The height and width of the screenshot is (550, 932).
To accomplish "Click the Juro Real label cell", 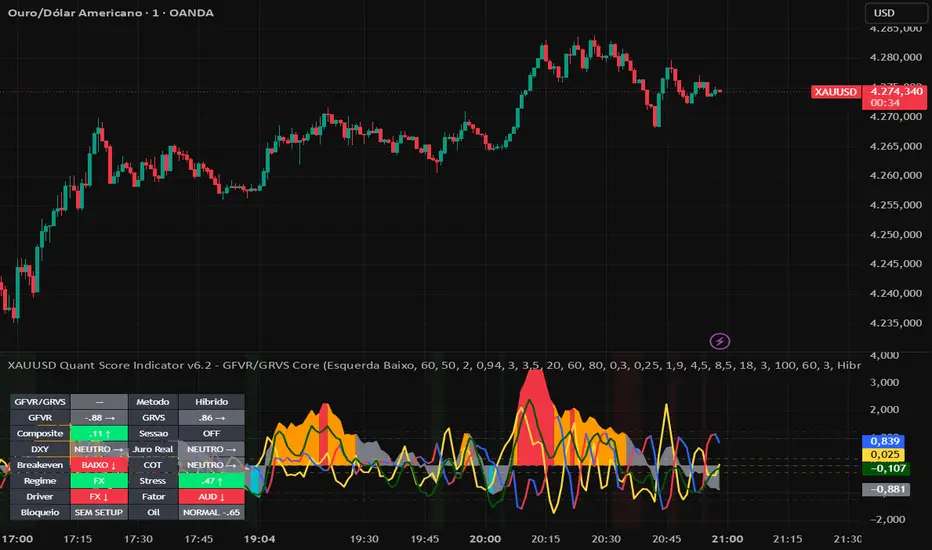I will click(153, 450).
